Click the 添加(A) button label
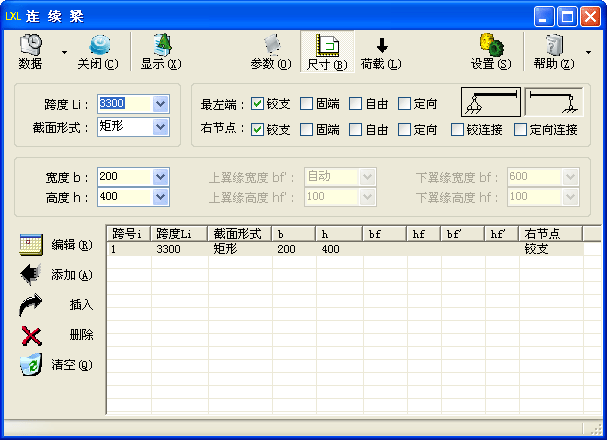Screen dimensions: 607x440 [x=72, y=275]
